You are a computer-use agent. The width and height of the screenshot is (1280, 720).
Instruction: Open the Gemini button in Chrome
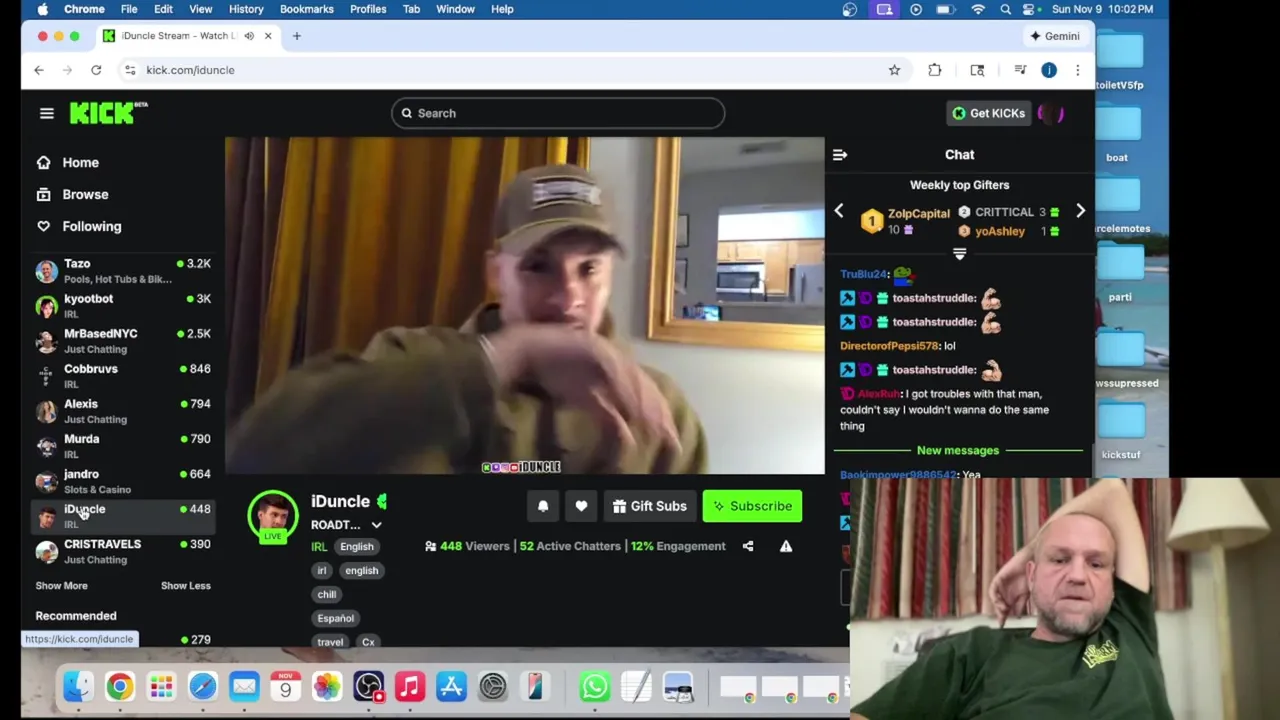pyautogui.click(x=1055, y=36)
